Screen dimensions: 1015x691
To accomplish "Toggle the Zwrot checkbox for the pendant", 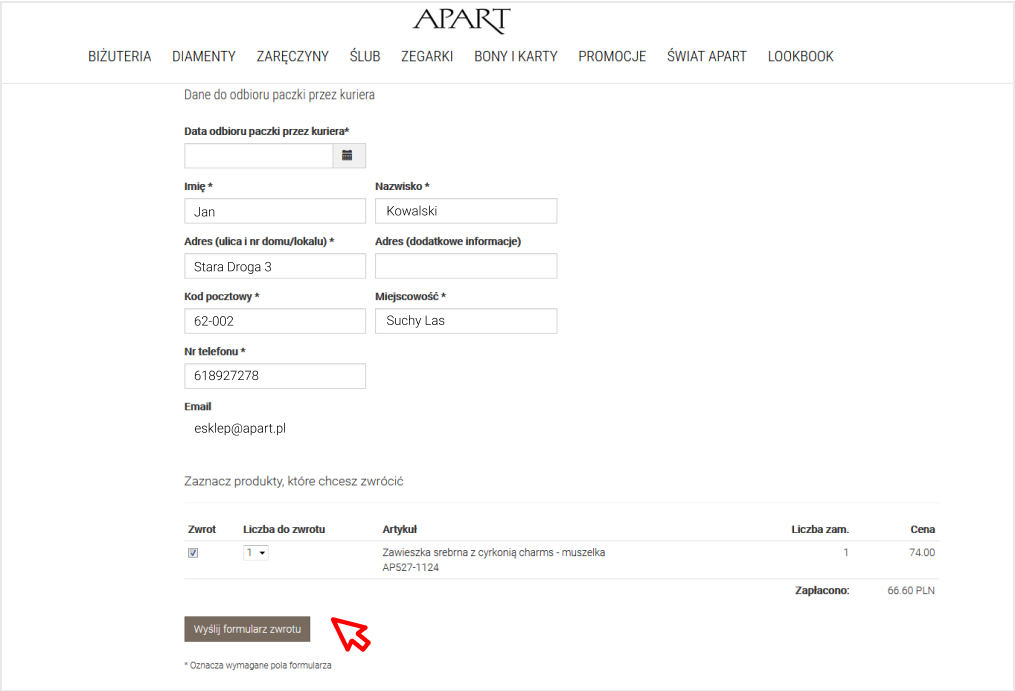I will pos(193,553).
